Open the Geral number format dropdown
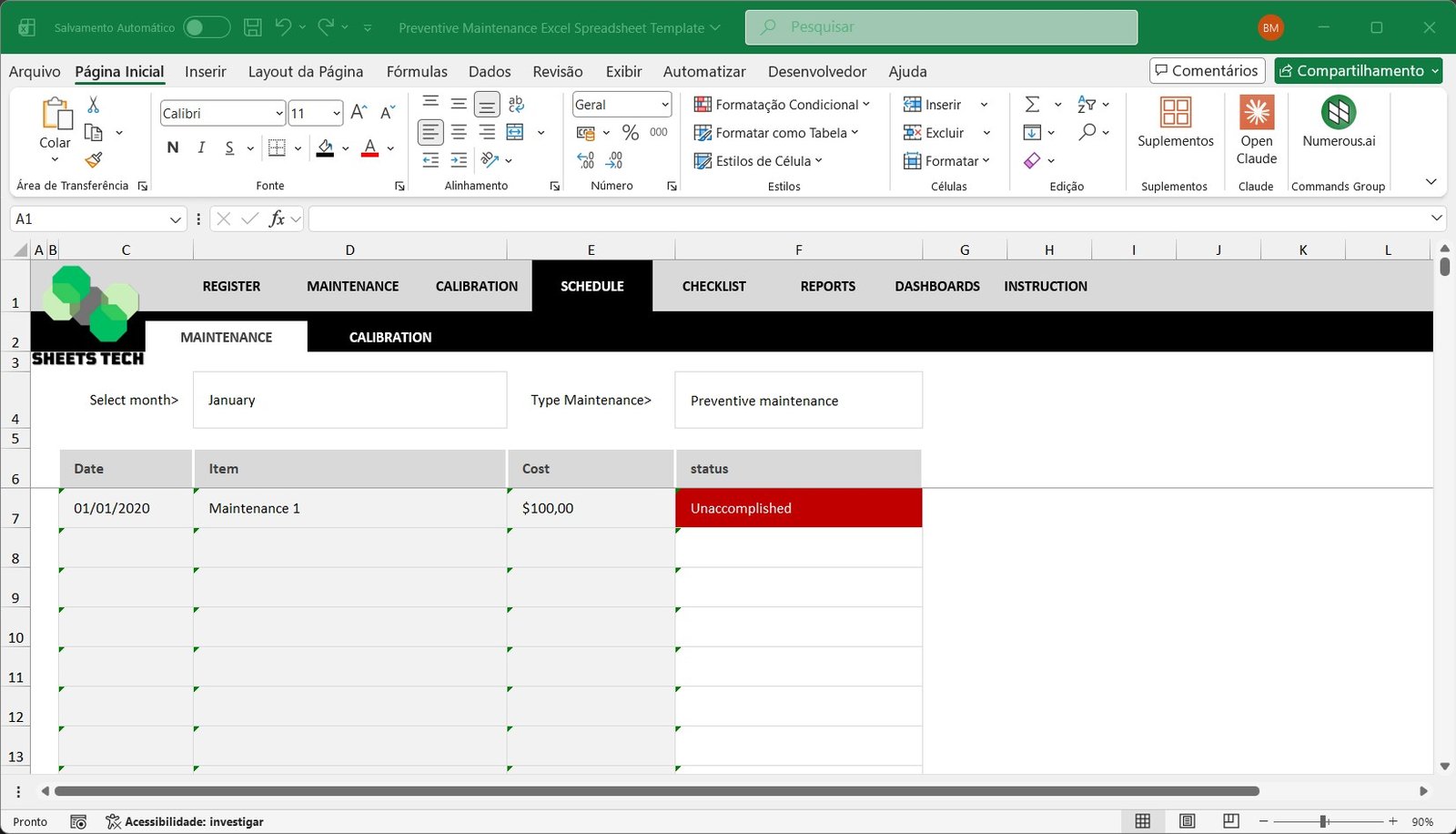This screenshot has height=834, width=1456. [x=666, y=104]
